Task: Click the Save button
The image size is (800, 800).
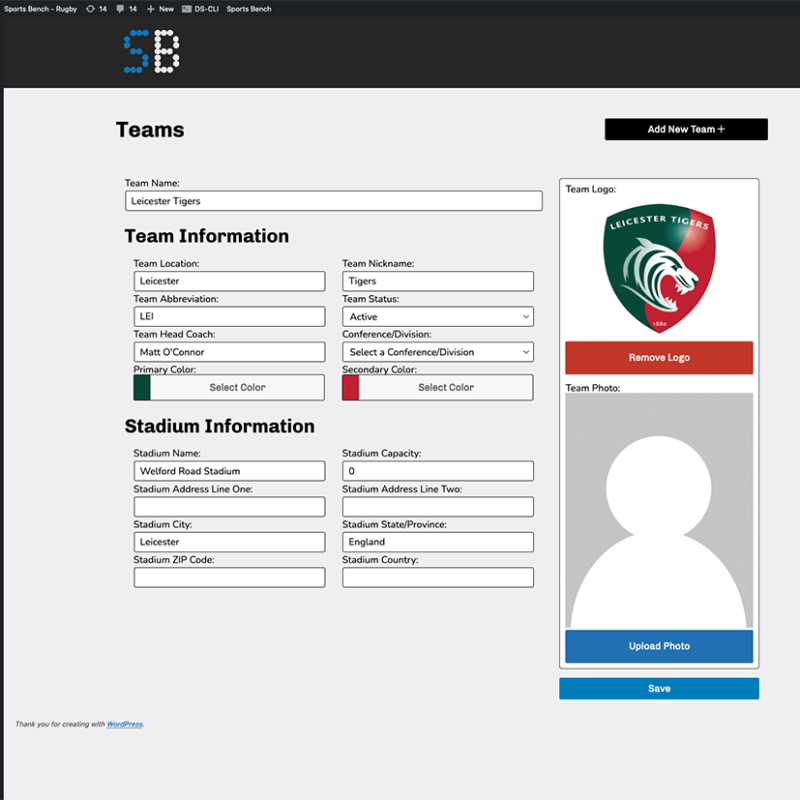Action: click(659, 688)
